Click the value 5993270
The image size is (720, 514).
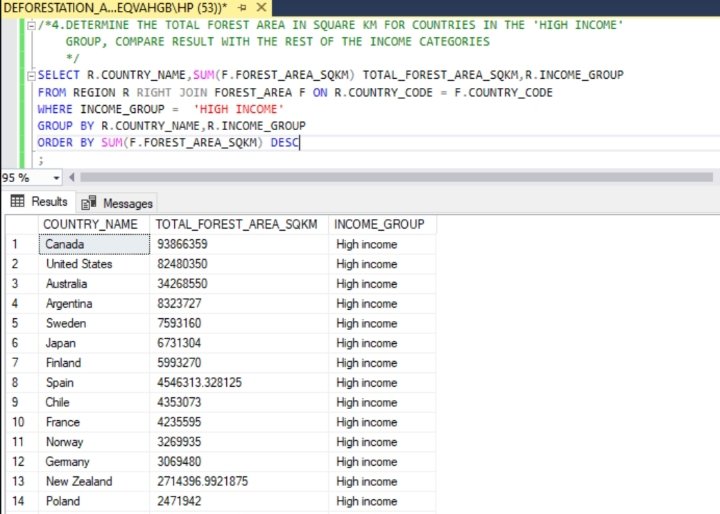tap(179, 363)
